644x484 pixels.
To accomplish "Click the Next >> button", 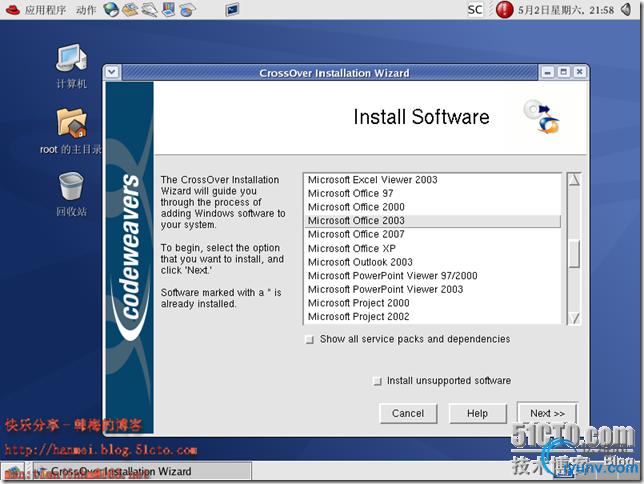I will point(547,413).
